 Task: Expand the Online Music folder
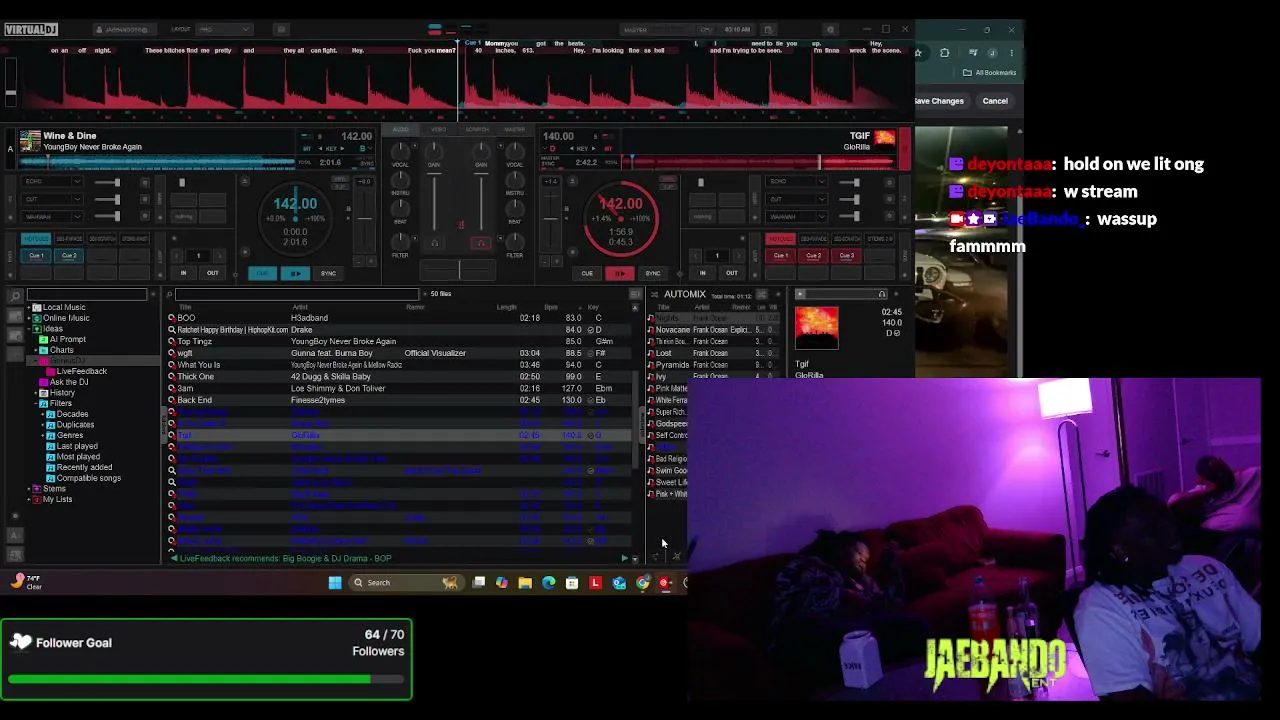pos(29,318)
